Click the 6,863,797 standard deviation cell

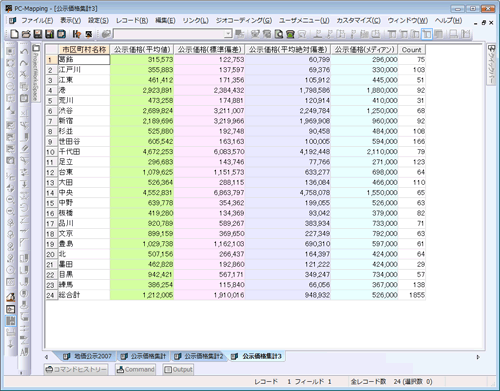pyautogui.click(x=209, y=193)
